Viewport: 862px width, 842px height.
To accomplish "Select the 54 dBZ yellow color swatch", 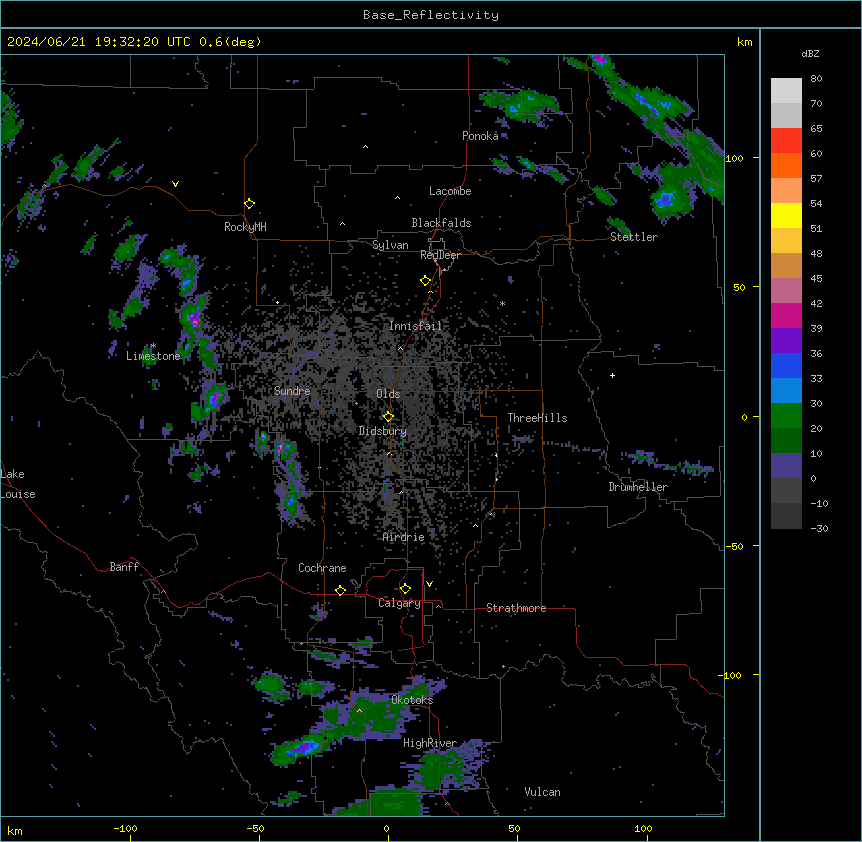I will click(x=786, y=215).
